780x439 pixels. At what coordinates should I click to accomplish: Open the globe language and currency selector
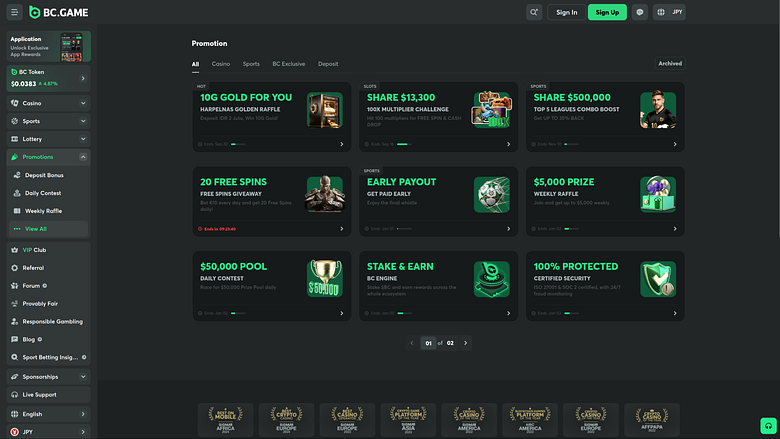pyautogui.click(x=669, y=12)
